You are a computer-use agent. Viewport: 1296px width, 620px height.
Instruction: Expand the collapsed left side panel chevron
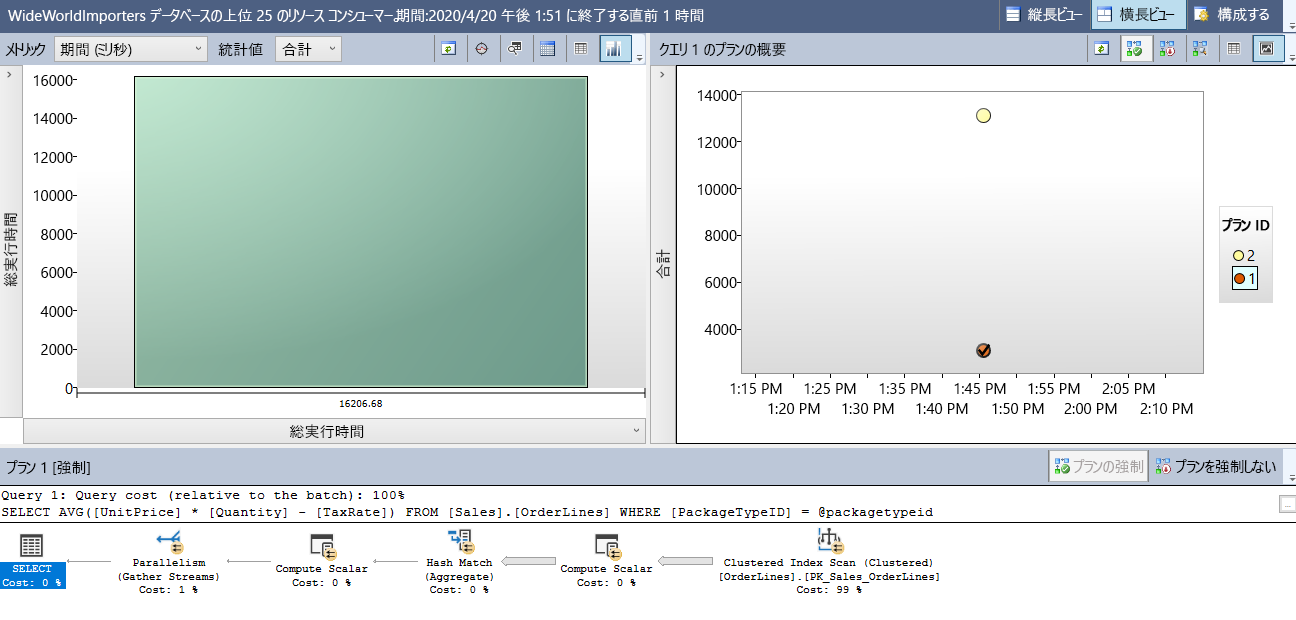pos(10,75)
